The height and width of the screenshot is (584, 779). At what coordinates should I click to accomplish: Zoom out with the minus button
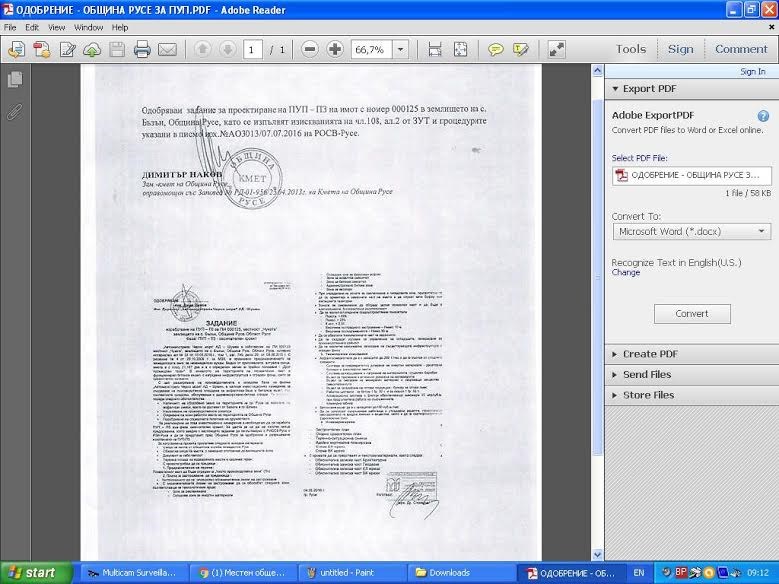point(310,49)
